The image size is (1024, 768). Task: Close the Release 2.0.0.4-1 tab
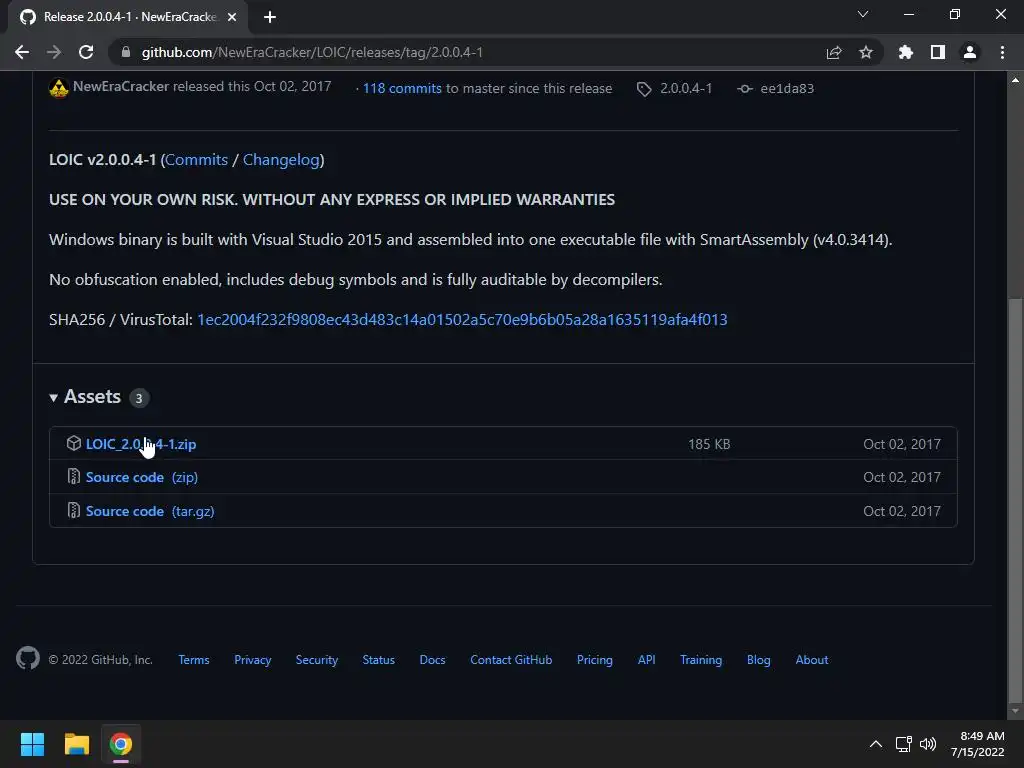pyautogui.click(x=232, y=17)
